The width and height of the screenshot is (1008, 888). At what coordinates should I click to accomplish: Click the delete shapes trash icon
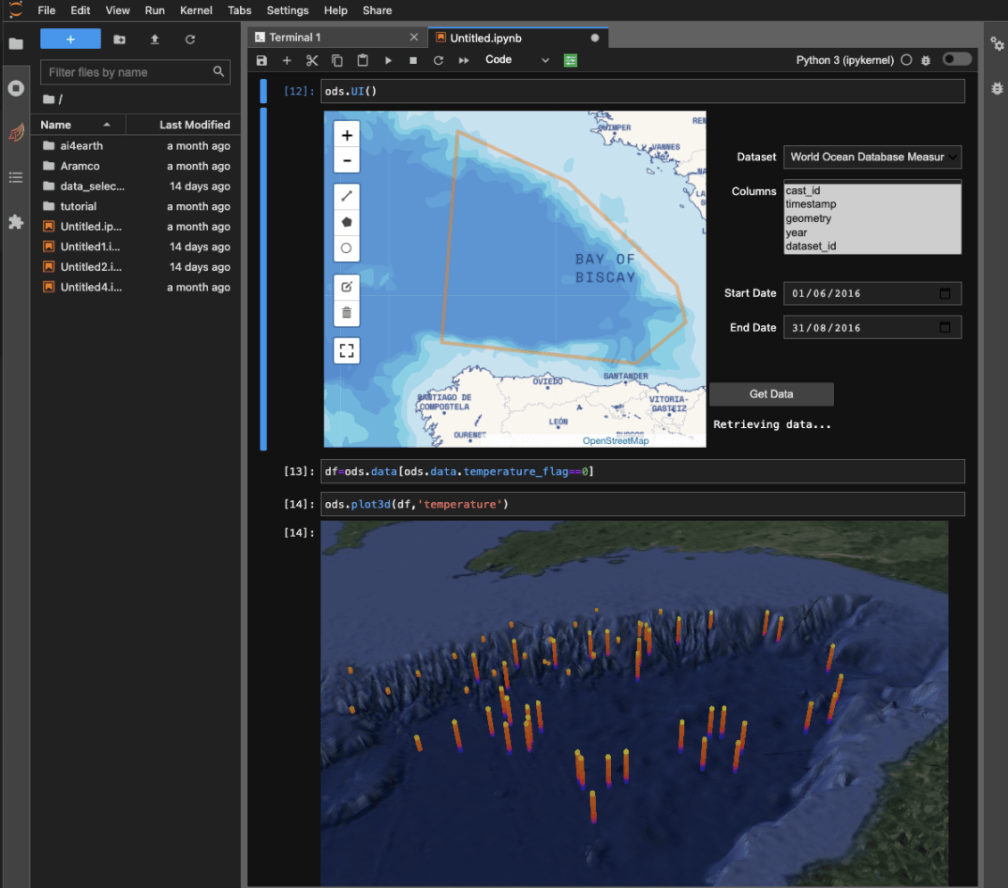pos(346,312)
